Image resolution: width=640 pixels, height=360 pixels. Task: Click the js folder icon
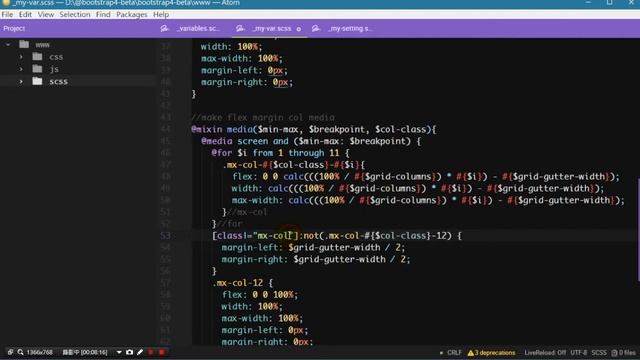pyautogui.click(x=38, y=69)
